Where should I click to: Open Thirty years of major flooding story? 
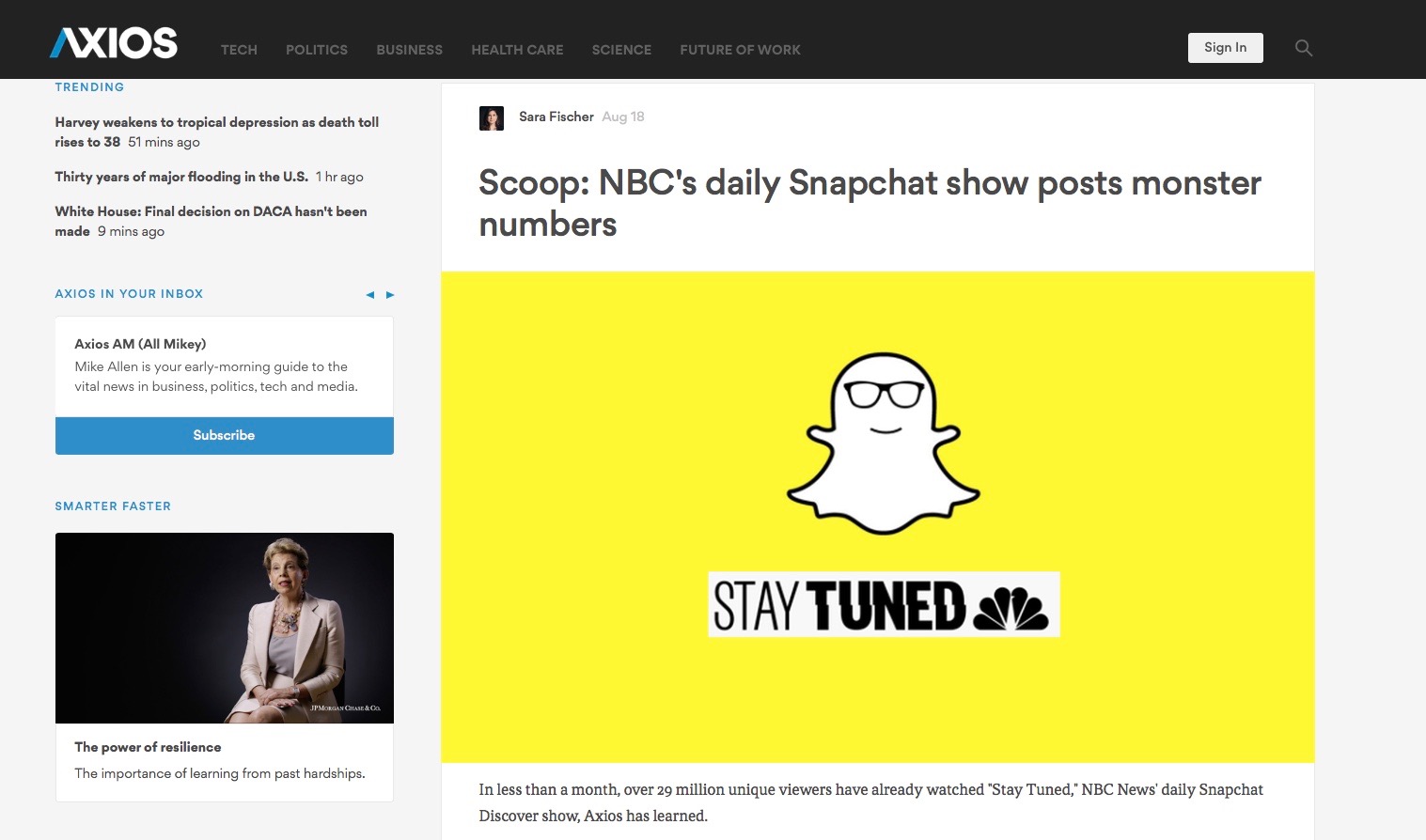click(x=181, y=177)
